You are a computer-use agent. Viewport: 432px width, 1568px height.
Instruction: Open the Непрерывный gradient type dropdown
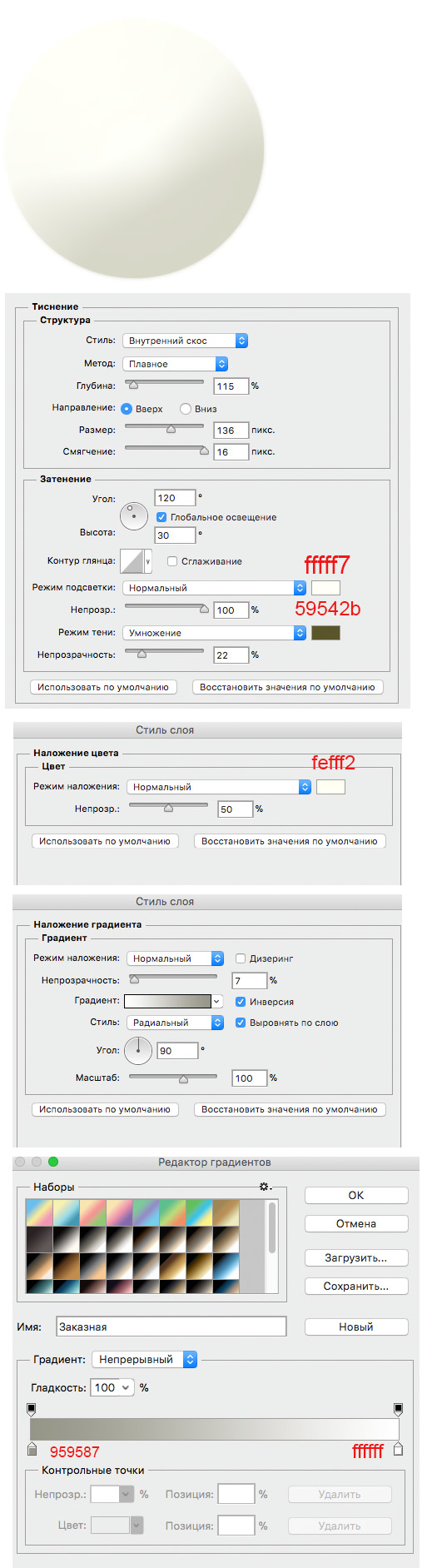pyautogui.click(x=144, y=1359)
